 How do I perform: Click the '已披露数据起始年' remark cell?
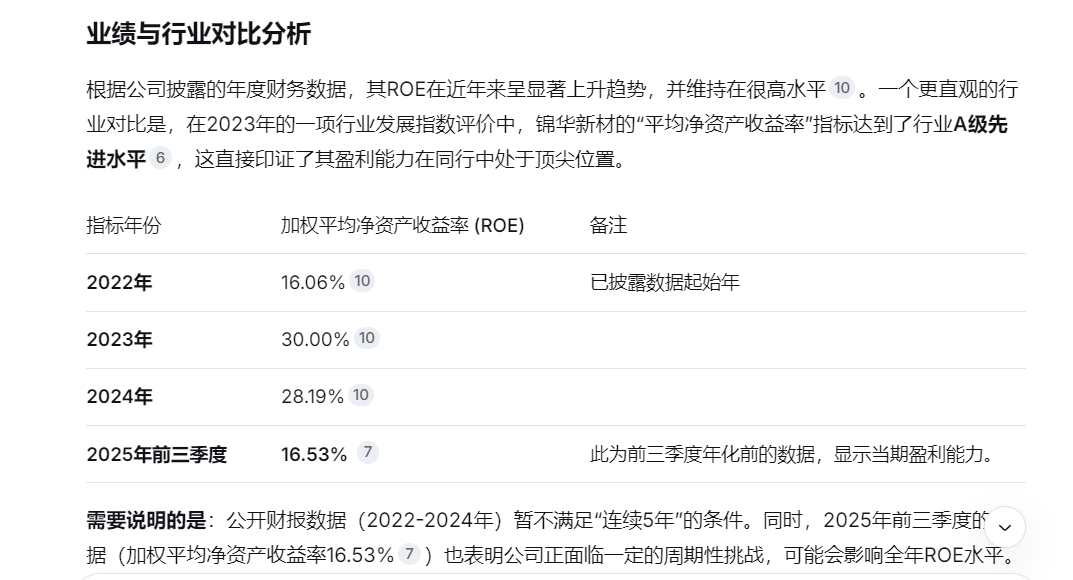pyautogui.click(x=664, y=283)
